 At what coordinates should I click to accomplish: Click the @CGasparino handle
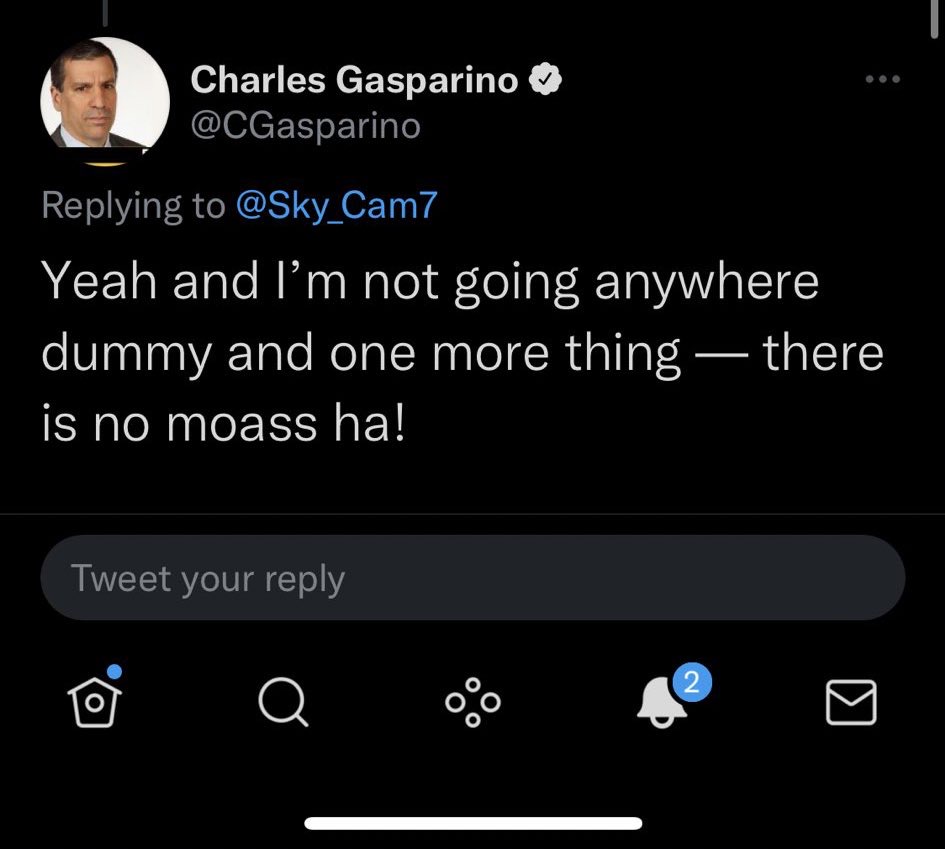(x=305, y=127)
